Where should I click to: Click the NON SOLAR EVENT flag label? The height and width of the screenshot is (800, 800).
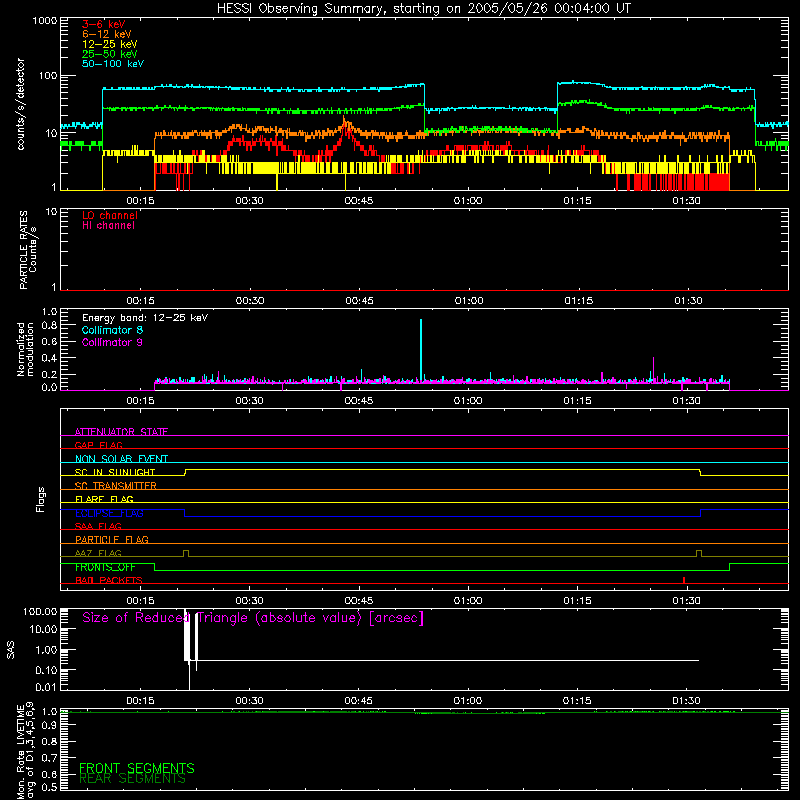[121, 459]
